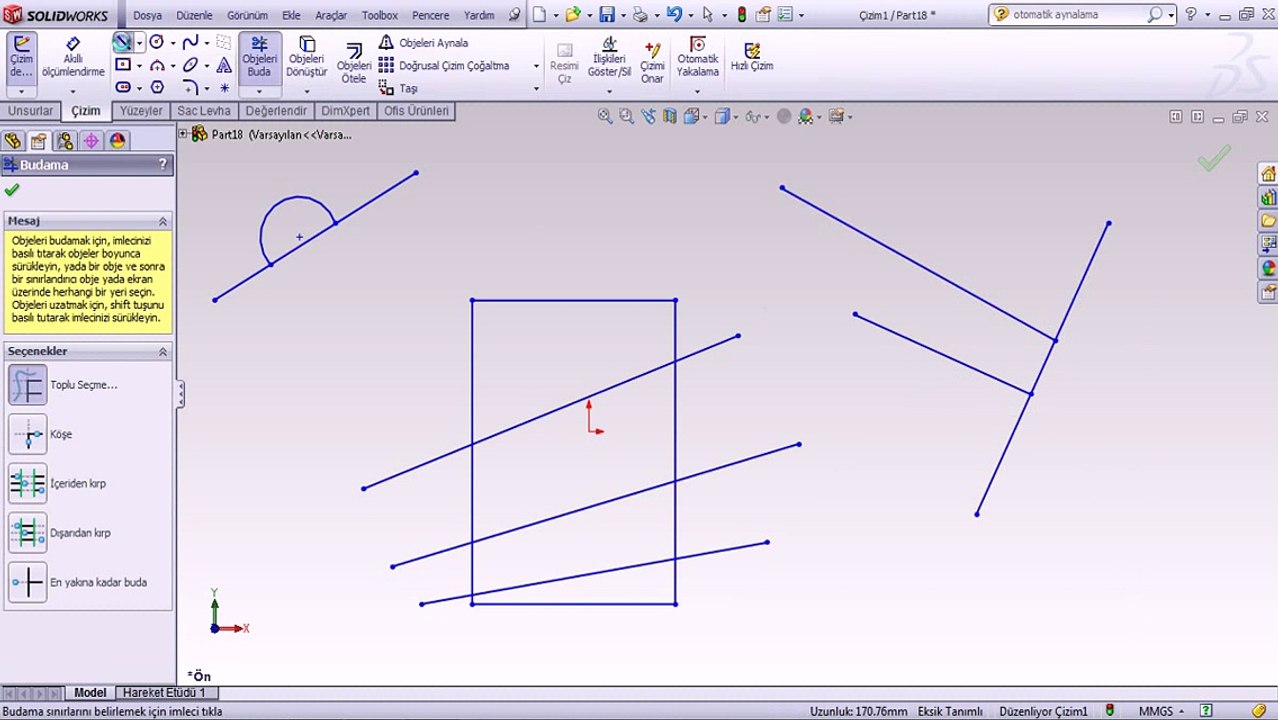Collapse the Mesaj section
Image resolution: width=1278 pixels, height=720 pixels.
tap(163, 221)
